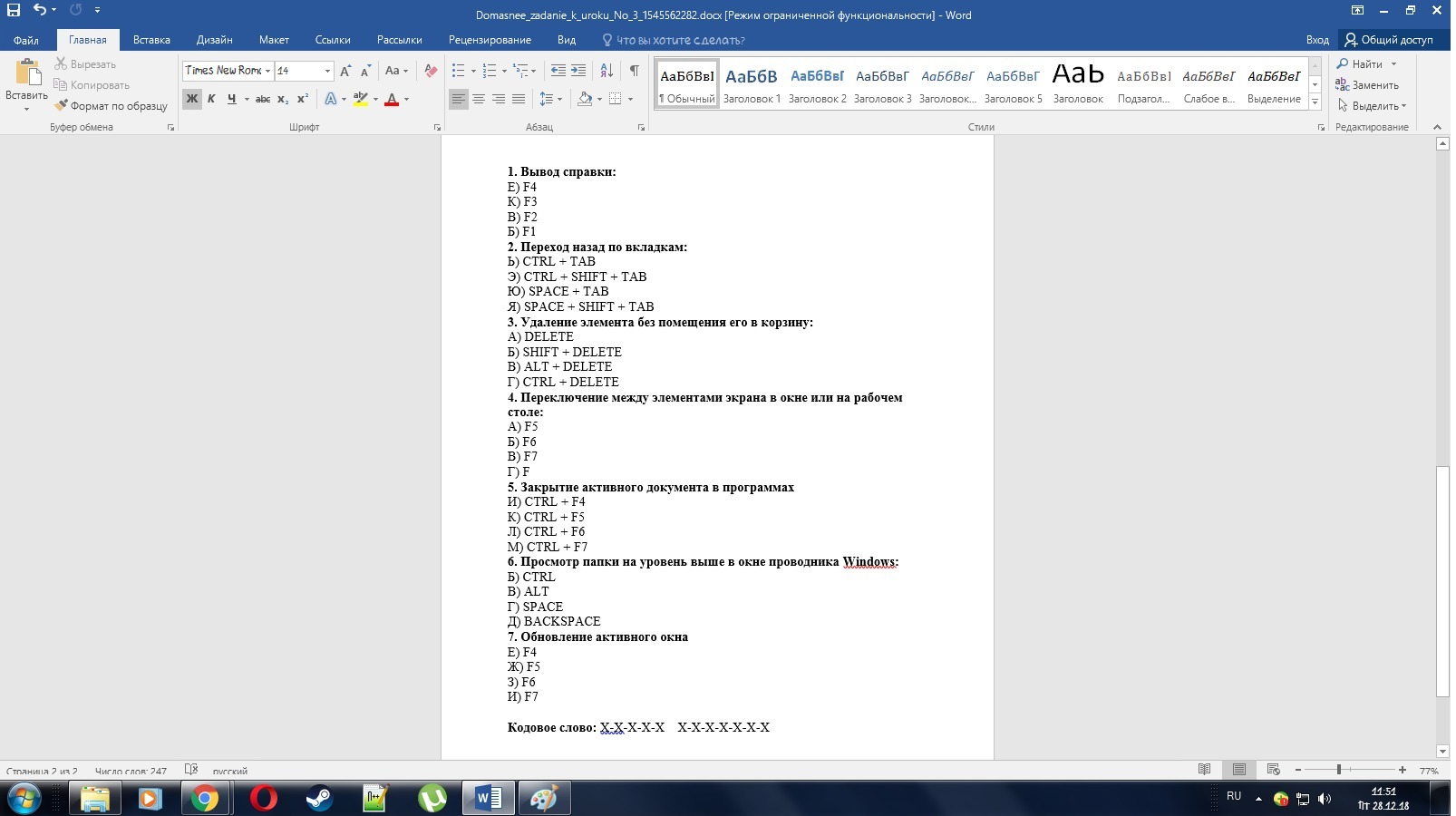Increase font size with grow icon
Image resolution: width=1456 pixels, height=816 pixels.
click(x=345, y=71)
